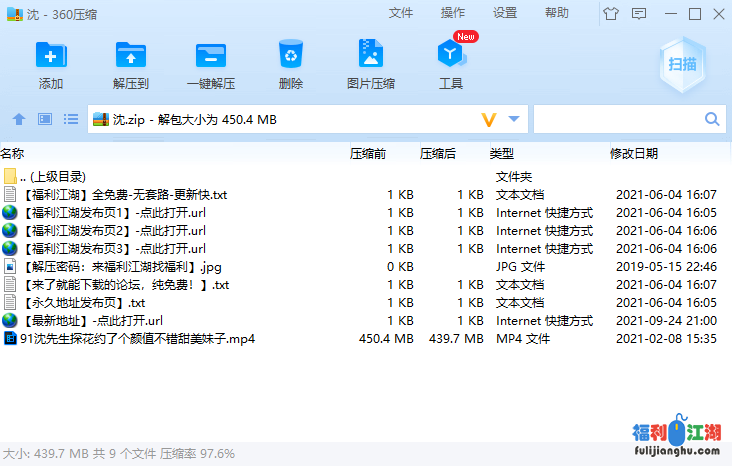This screenshot has width=732, height=466.
Task: Click inside the search input field
Action: pyautogui.click(x=617, y=119)
